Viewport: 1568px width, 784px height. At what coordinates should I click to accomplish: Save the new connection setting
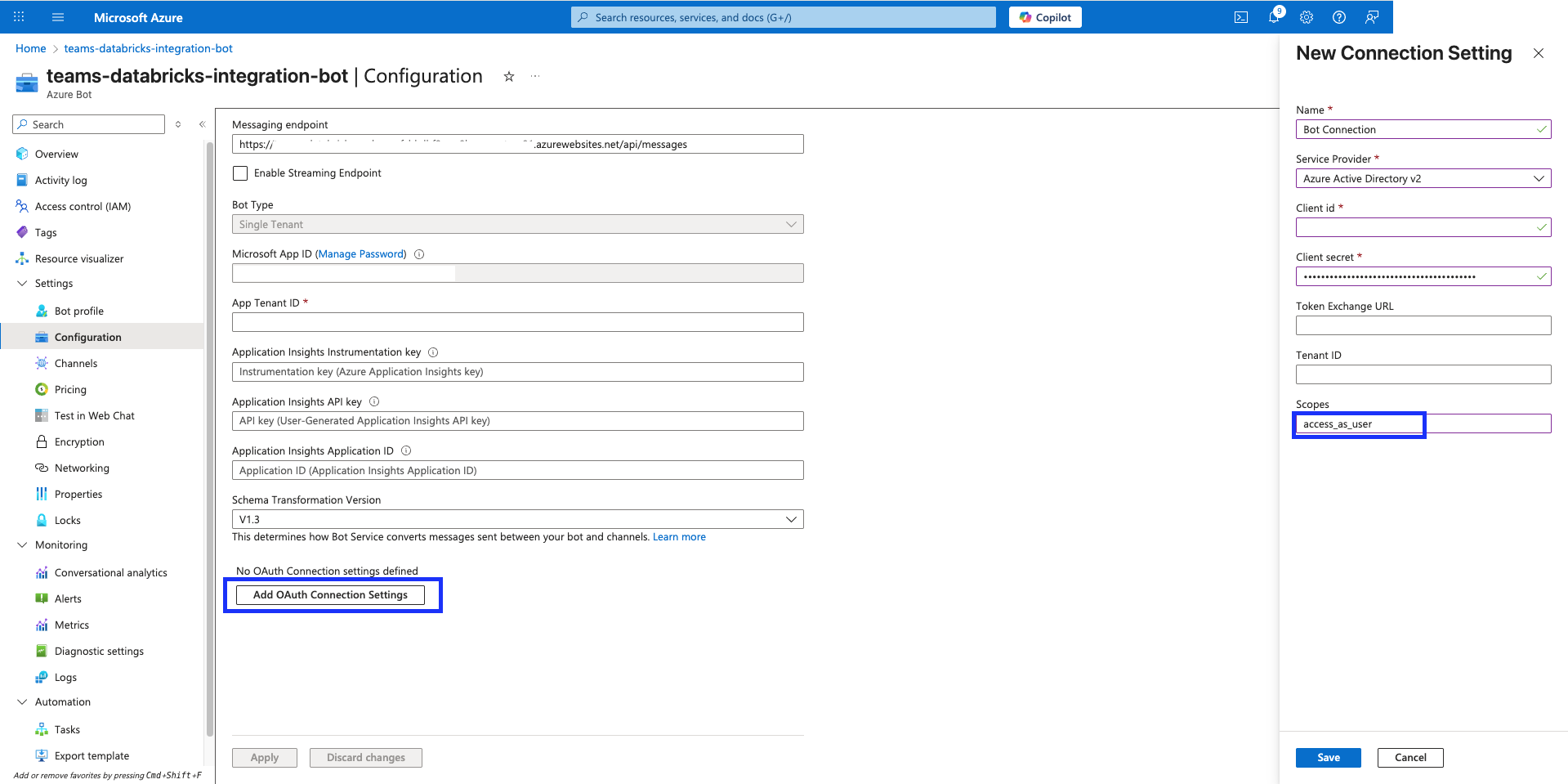pos(1328,757)
